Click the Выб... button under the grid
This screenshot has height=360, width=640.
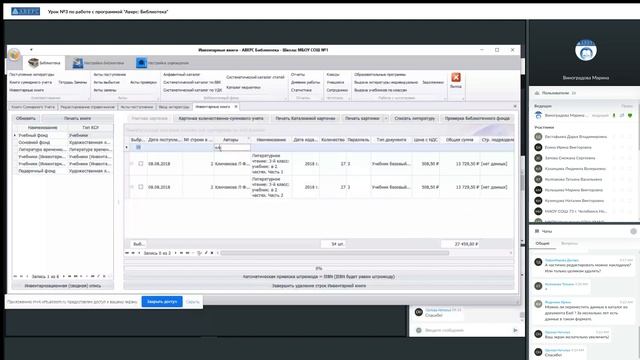(138, 244)
